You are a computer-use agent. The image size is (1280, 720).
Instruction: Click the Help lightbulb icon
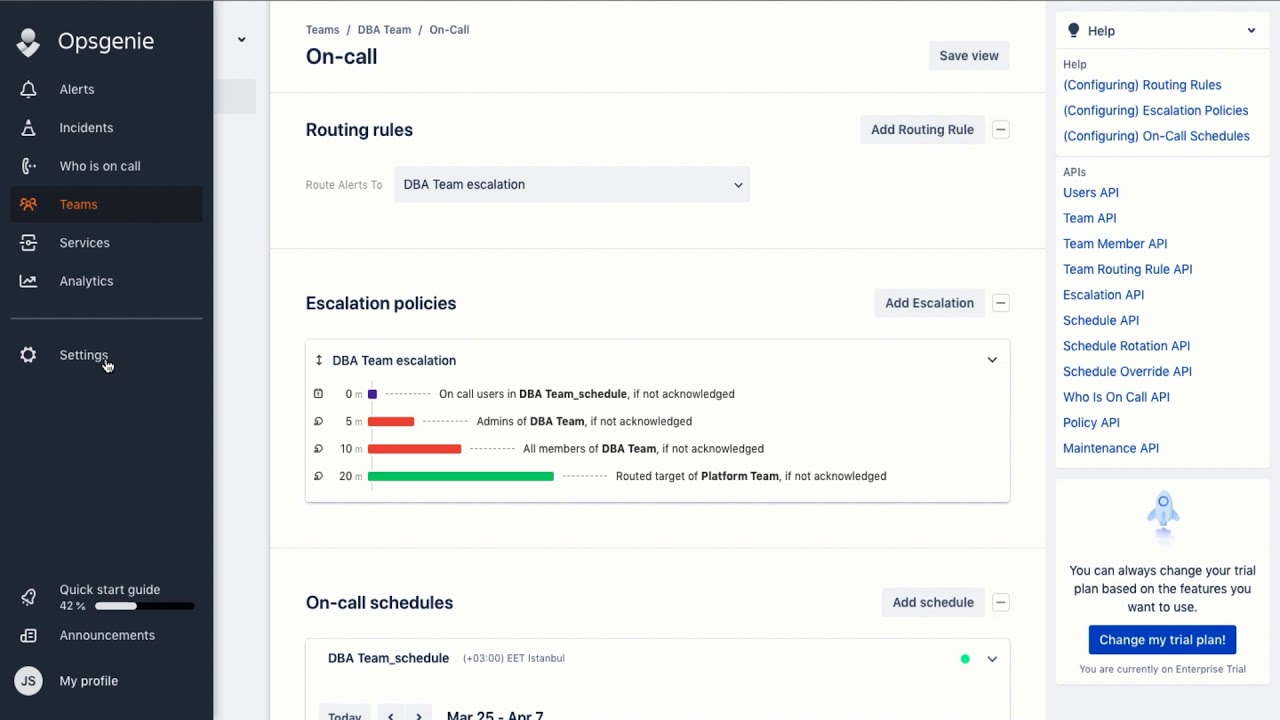tap(1074, 31)
